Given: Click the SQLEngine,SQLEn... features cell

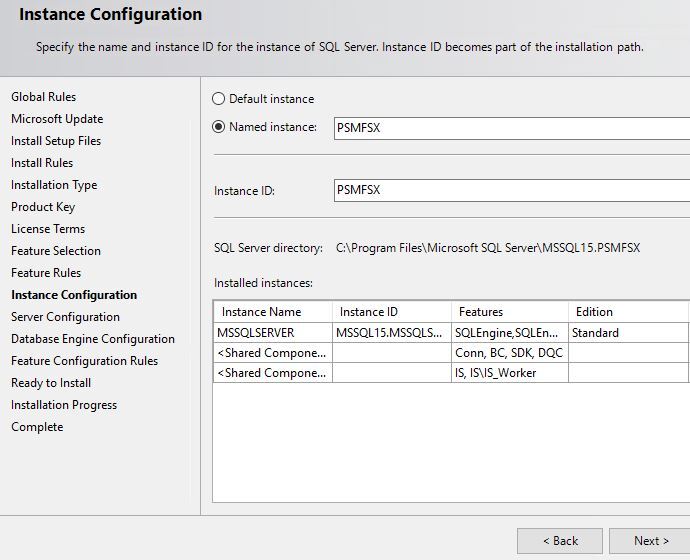Looking at the screenshot, I should tap(510, 333).
